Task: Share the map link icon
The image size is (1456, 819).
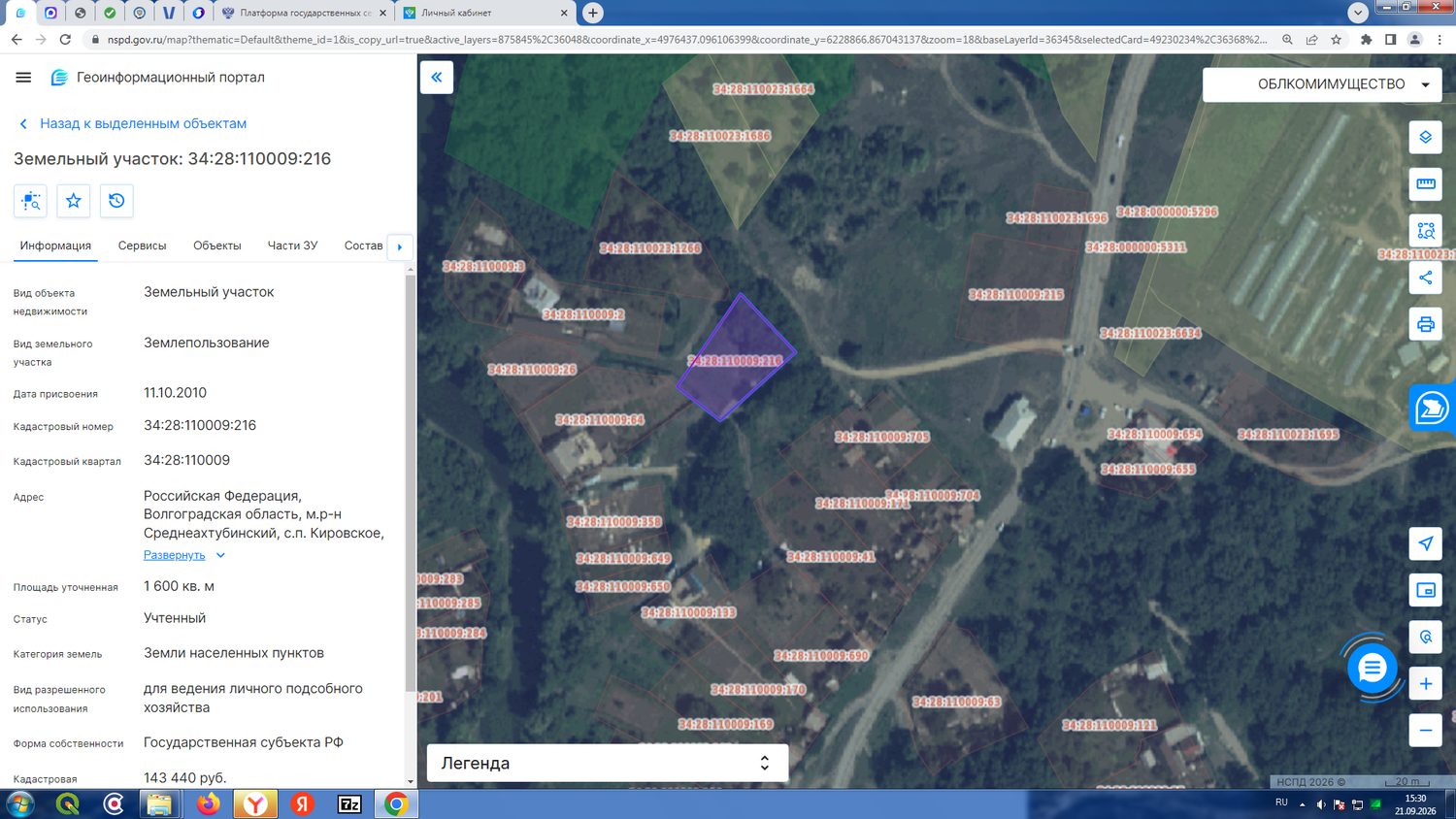Action: [x=1425, y=278]
